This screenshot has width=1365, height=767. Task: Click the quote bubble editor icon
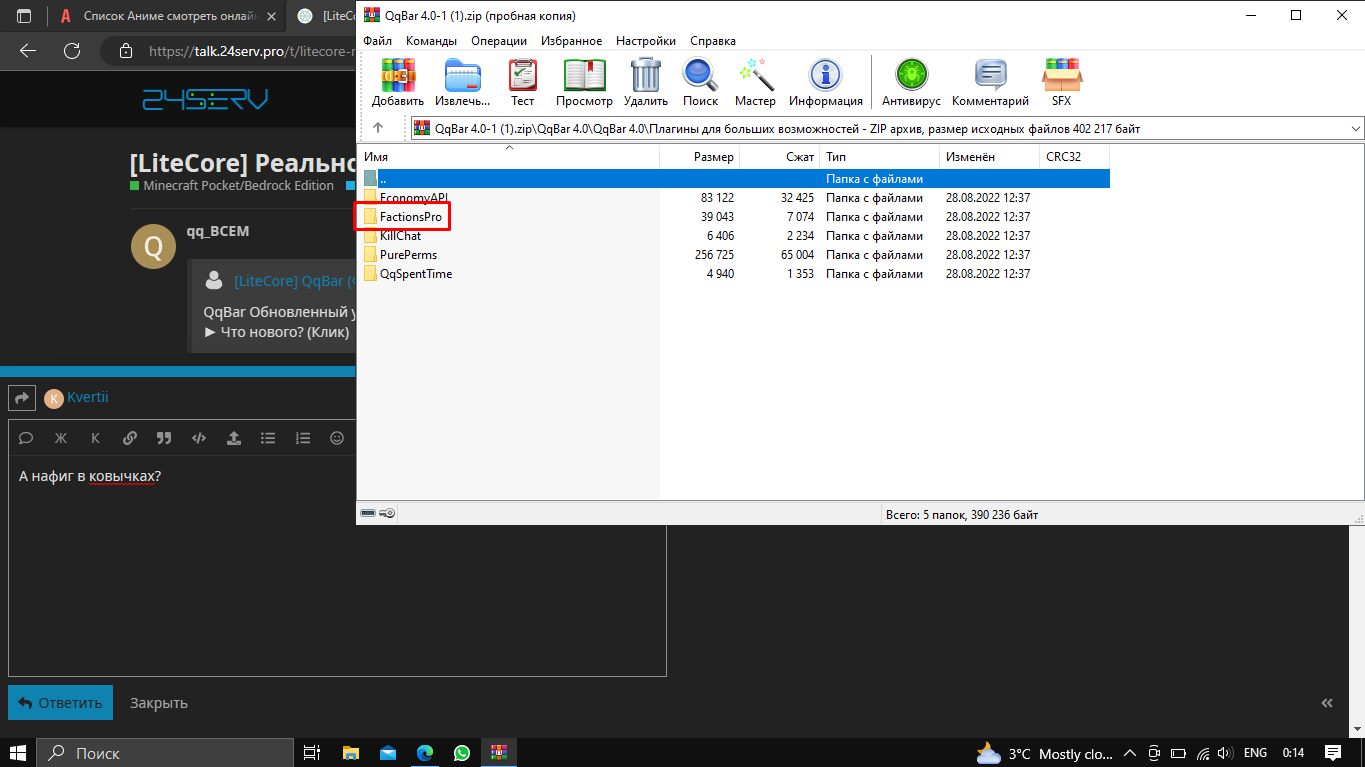[26, 438]
